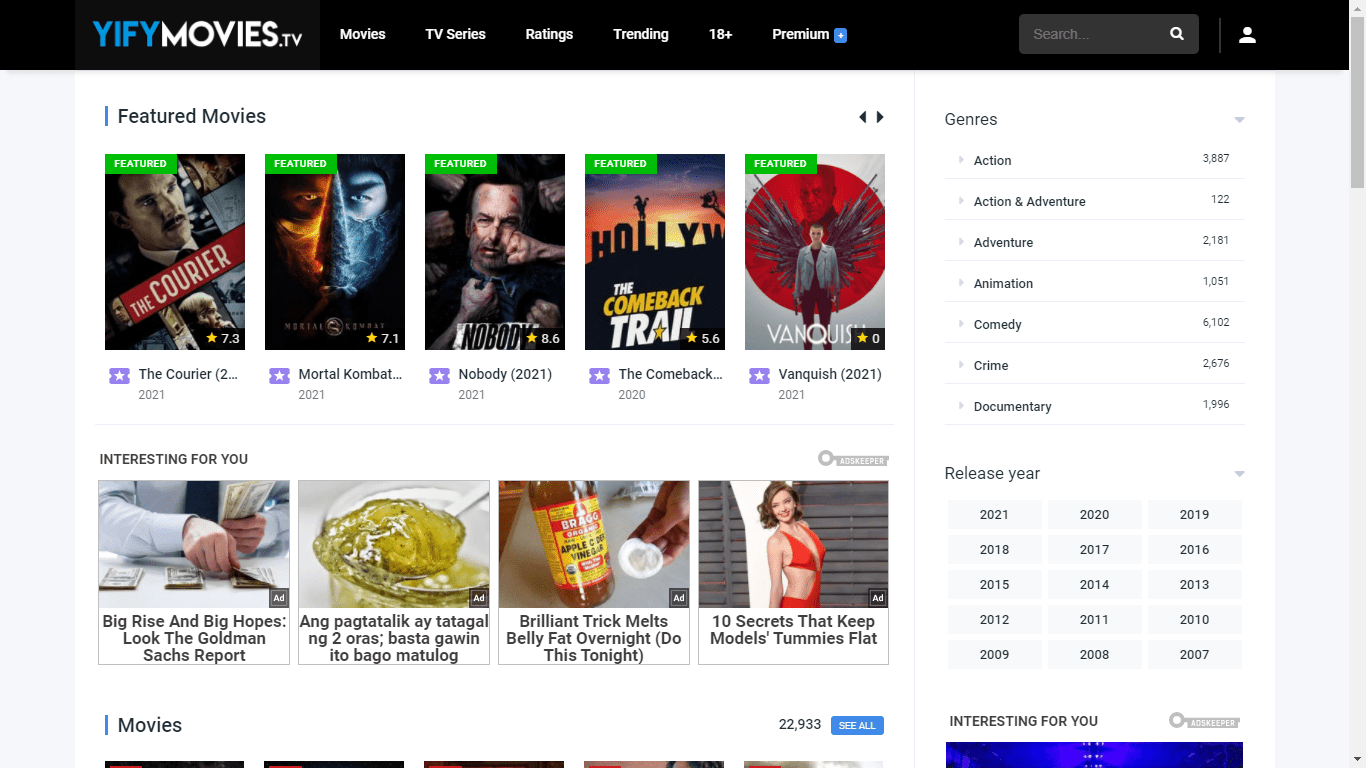Click the YIFYMovies.tv logo
The height and width of the screenshot is (768, 1366).
[197, 35]
